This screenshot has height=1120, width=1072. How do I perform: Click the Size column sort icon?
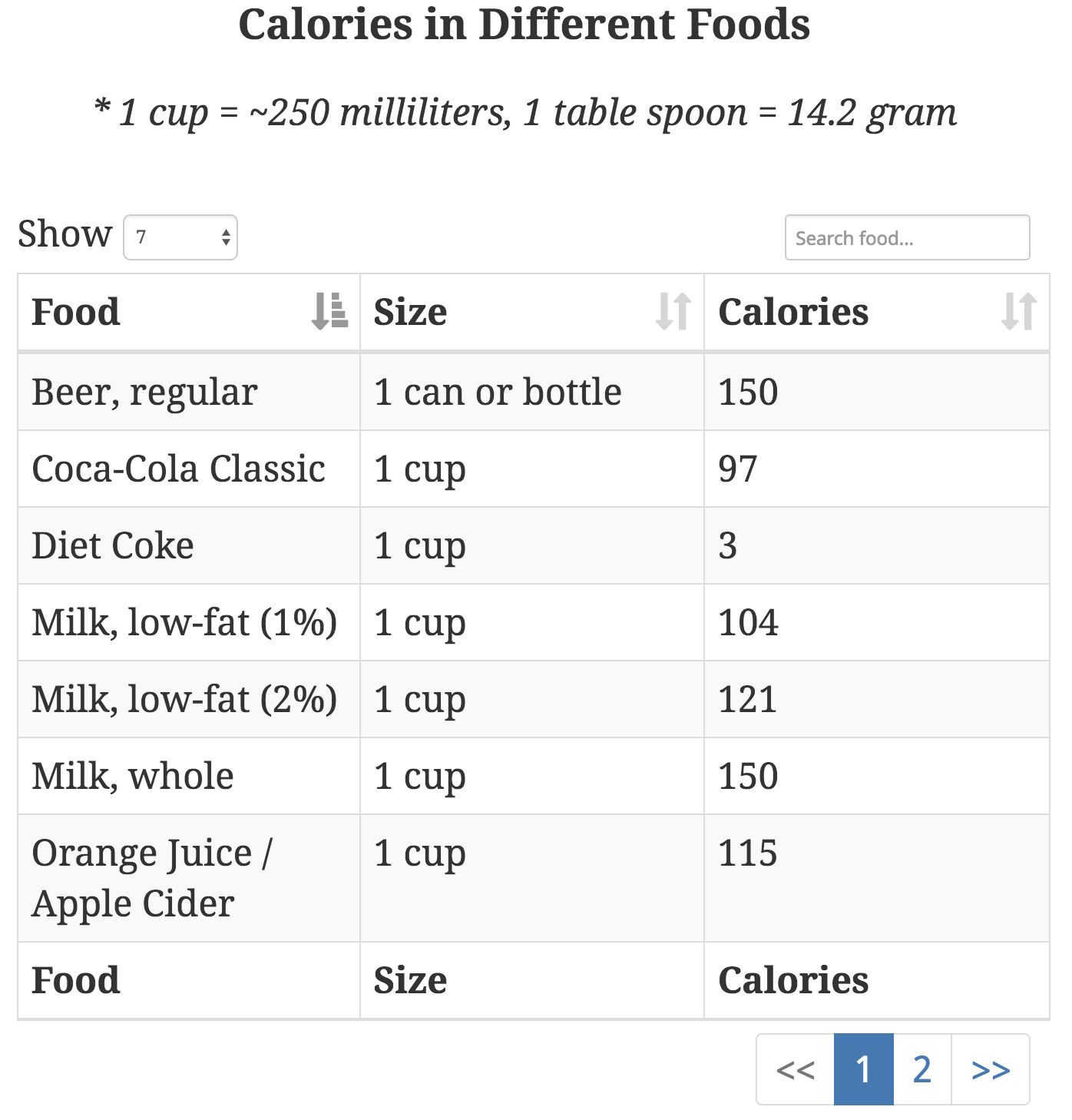(673, 312)
